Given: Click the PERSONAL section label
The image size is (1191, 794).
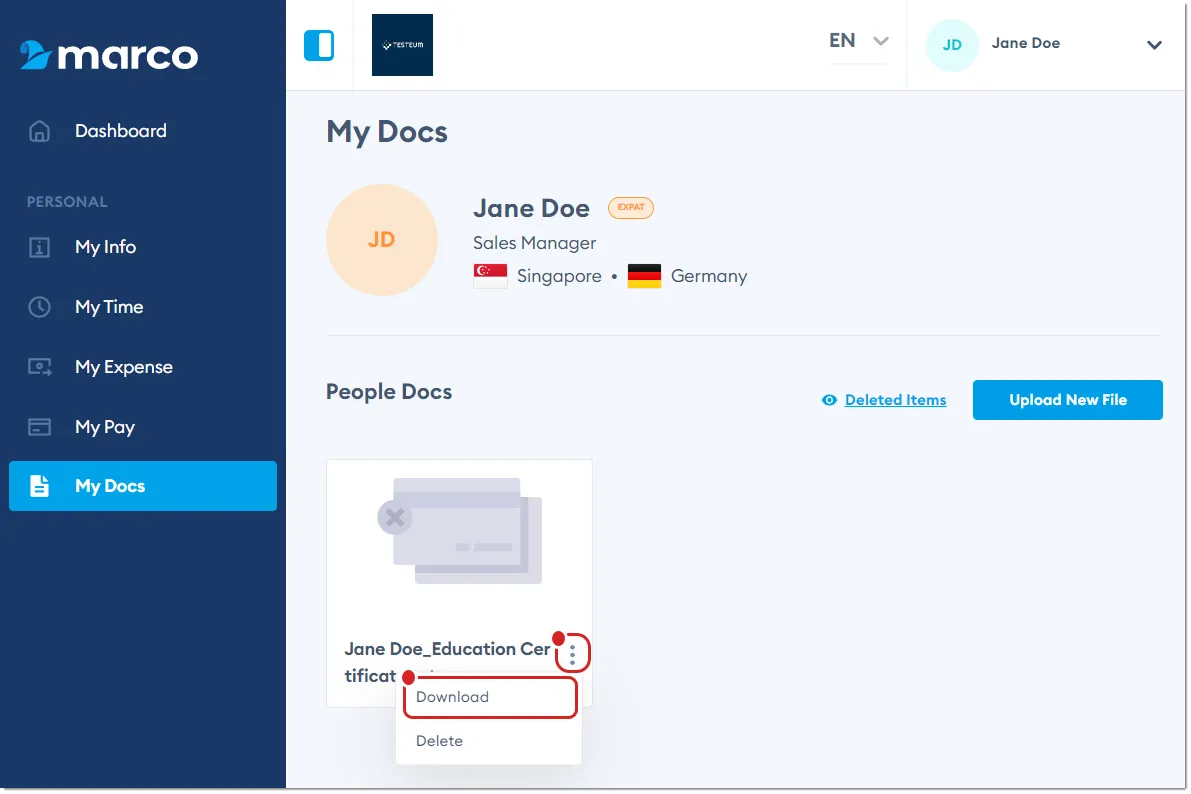Looking at the screenshot, I should (67, 202).
